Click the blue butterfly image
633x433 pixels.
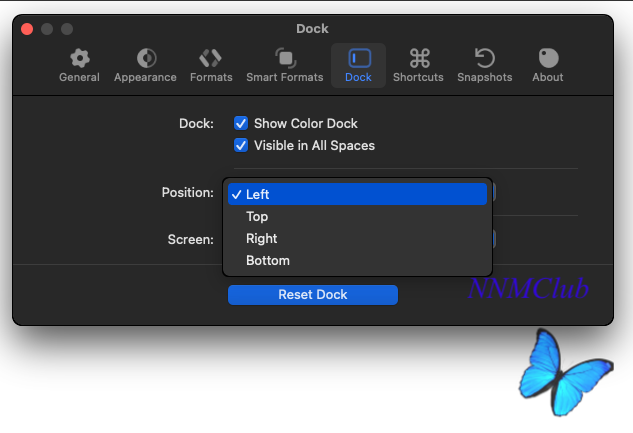click(565, 372)
